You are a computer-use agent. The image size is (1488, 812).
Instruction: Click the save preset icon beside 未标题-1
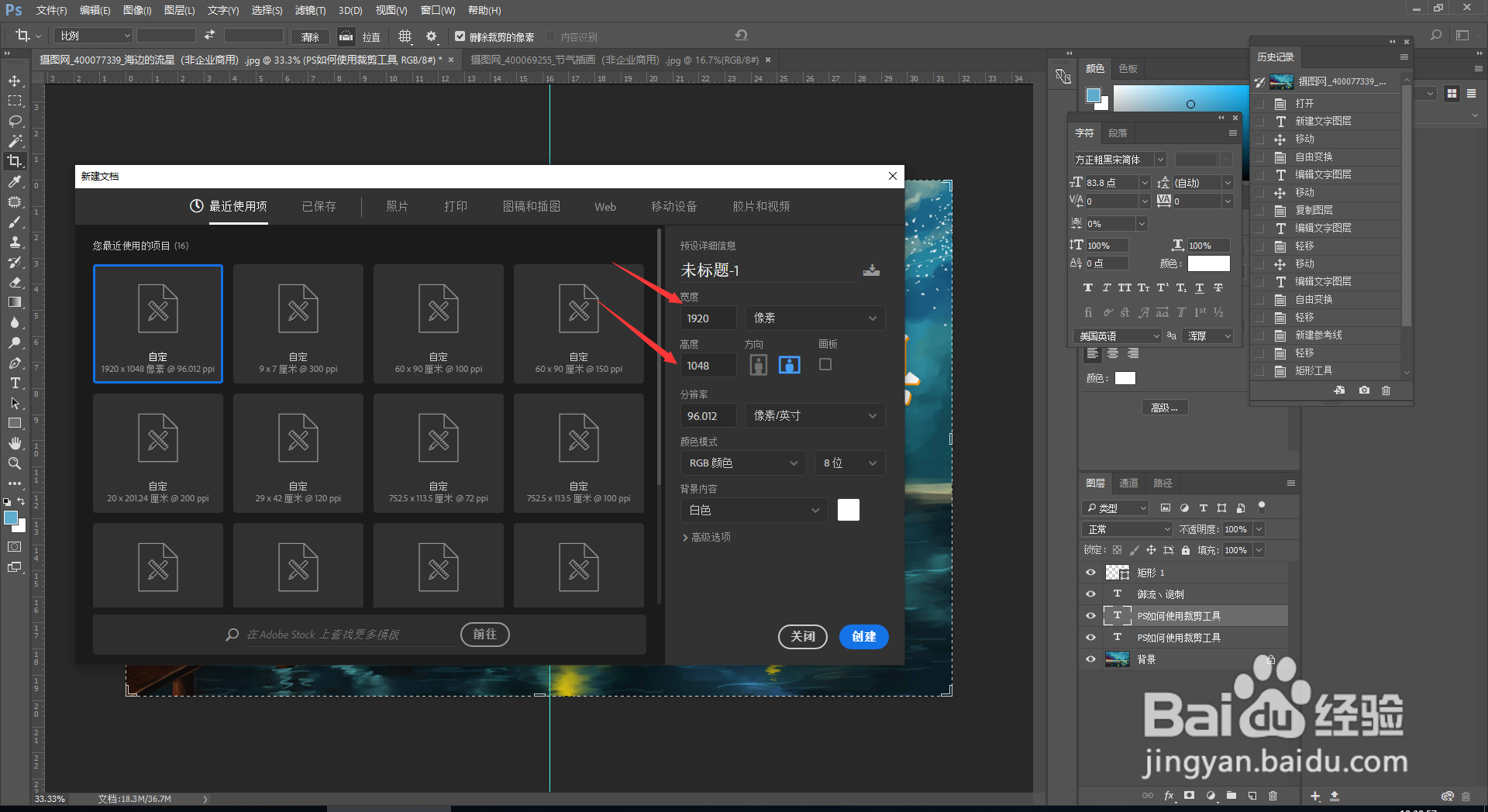[871, 270]
